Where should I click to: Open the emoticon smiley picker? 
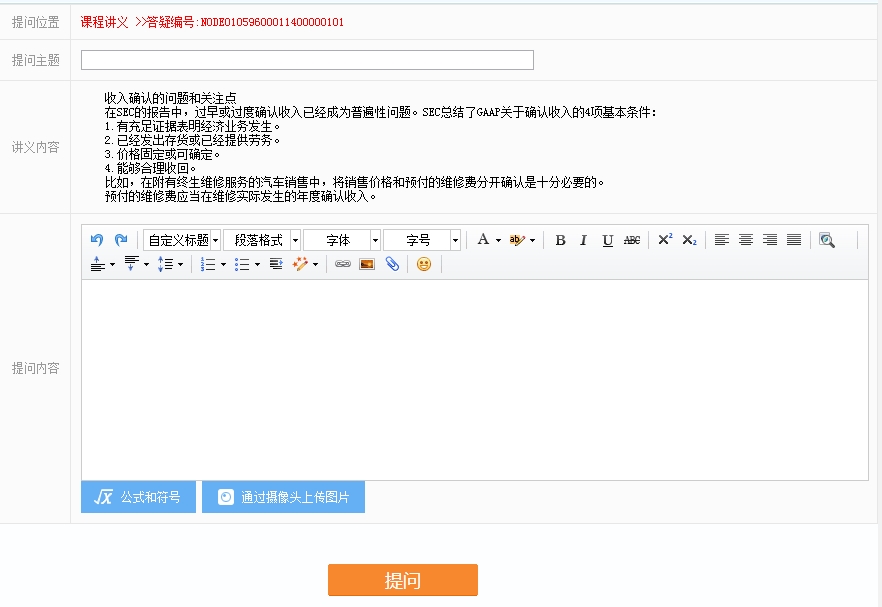pos(424,264)
